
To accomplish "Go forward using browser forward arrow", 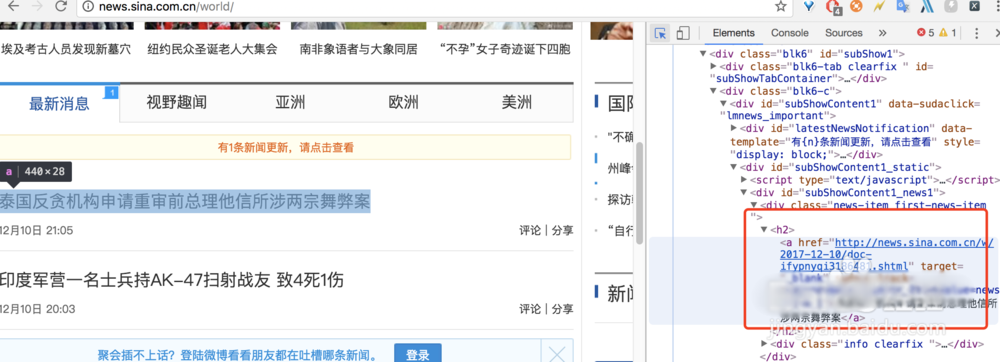I will (x=36, y=6).
